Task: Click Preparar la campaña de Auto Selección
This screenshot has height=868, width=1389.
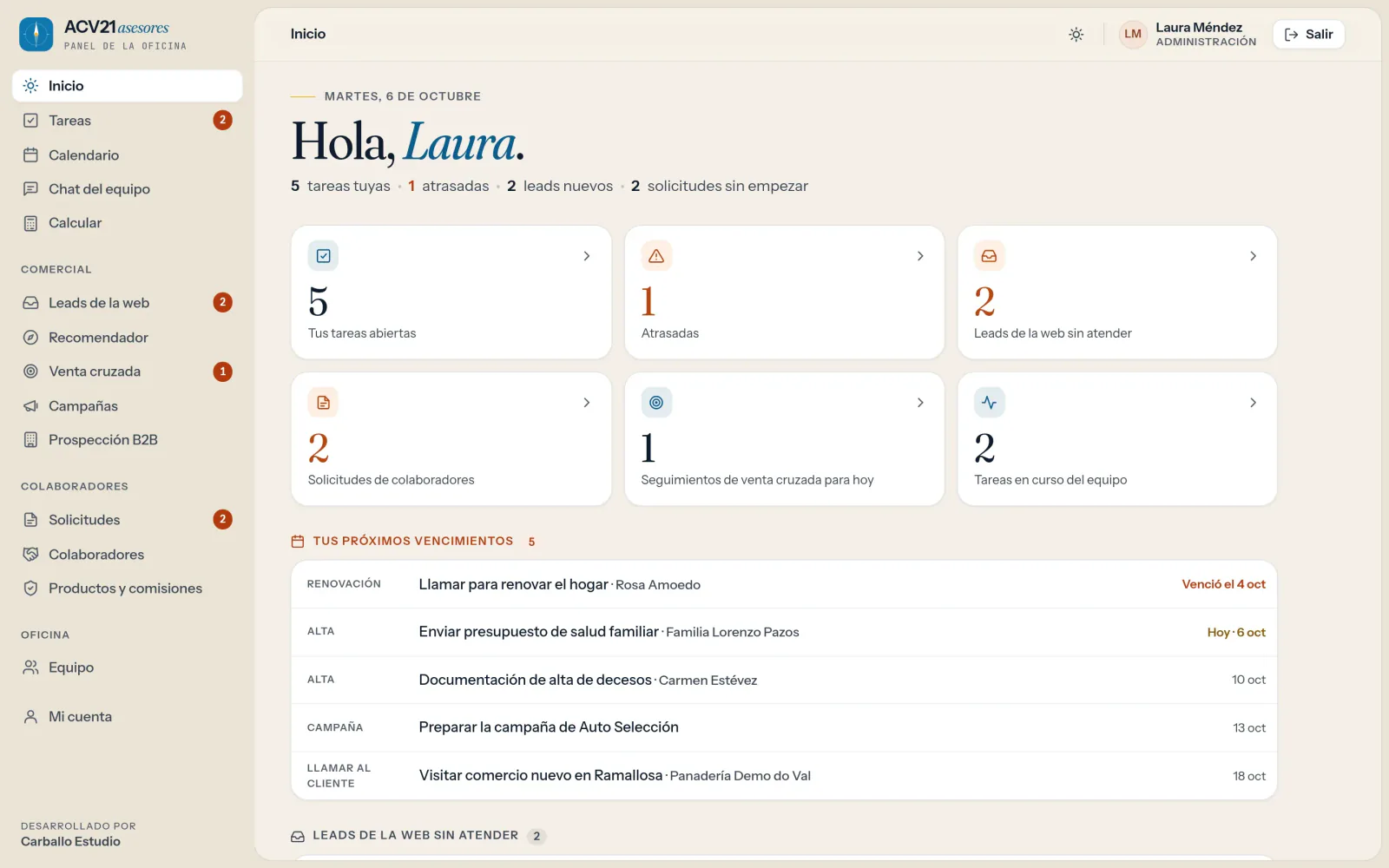Action: [x=549, y=727]
